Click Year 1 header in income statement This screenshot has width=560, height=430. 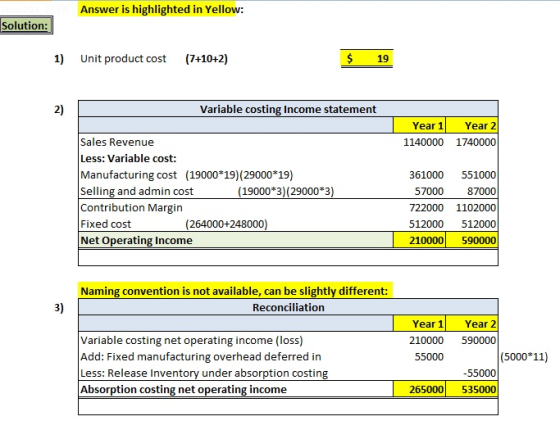tap(420, 126)
